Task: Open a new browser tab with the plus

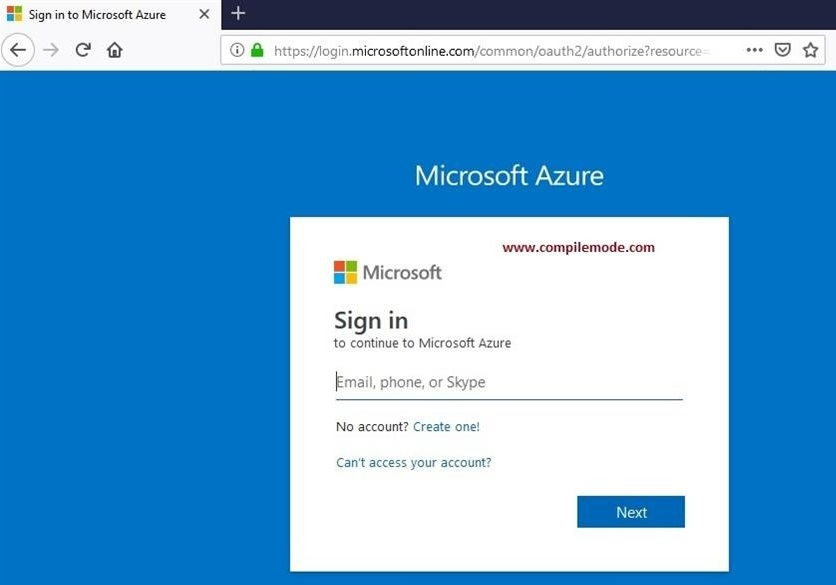Action: click(x=238, y=14)
